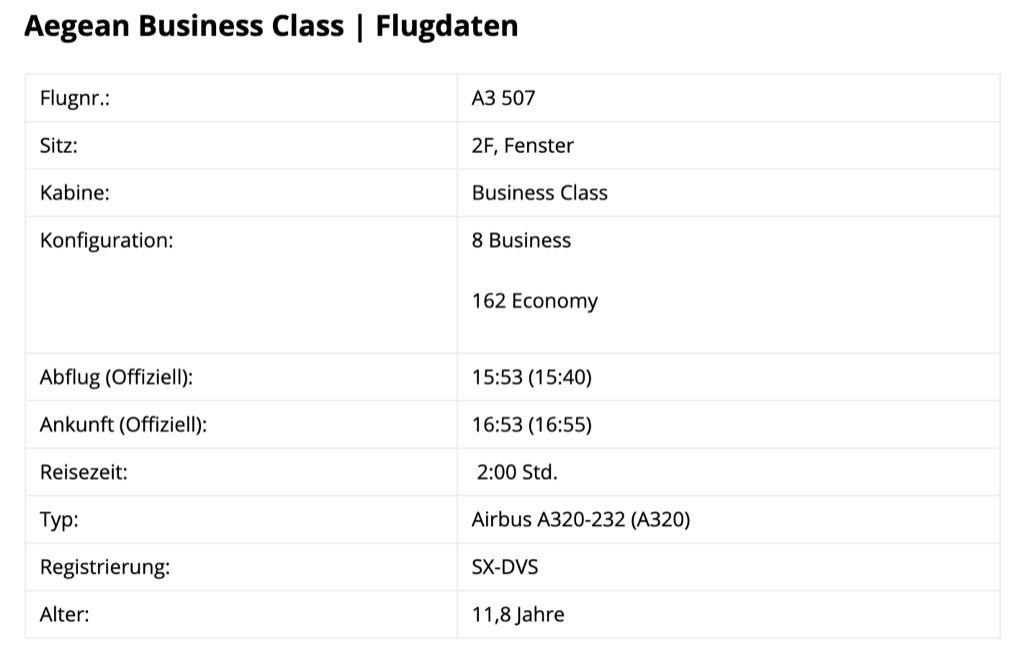The height and width of the screenshot is (656, 1024).
Task: Click the arrival time "16:53 (16:55)"
Action: (532, 425)
